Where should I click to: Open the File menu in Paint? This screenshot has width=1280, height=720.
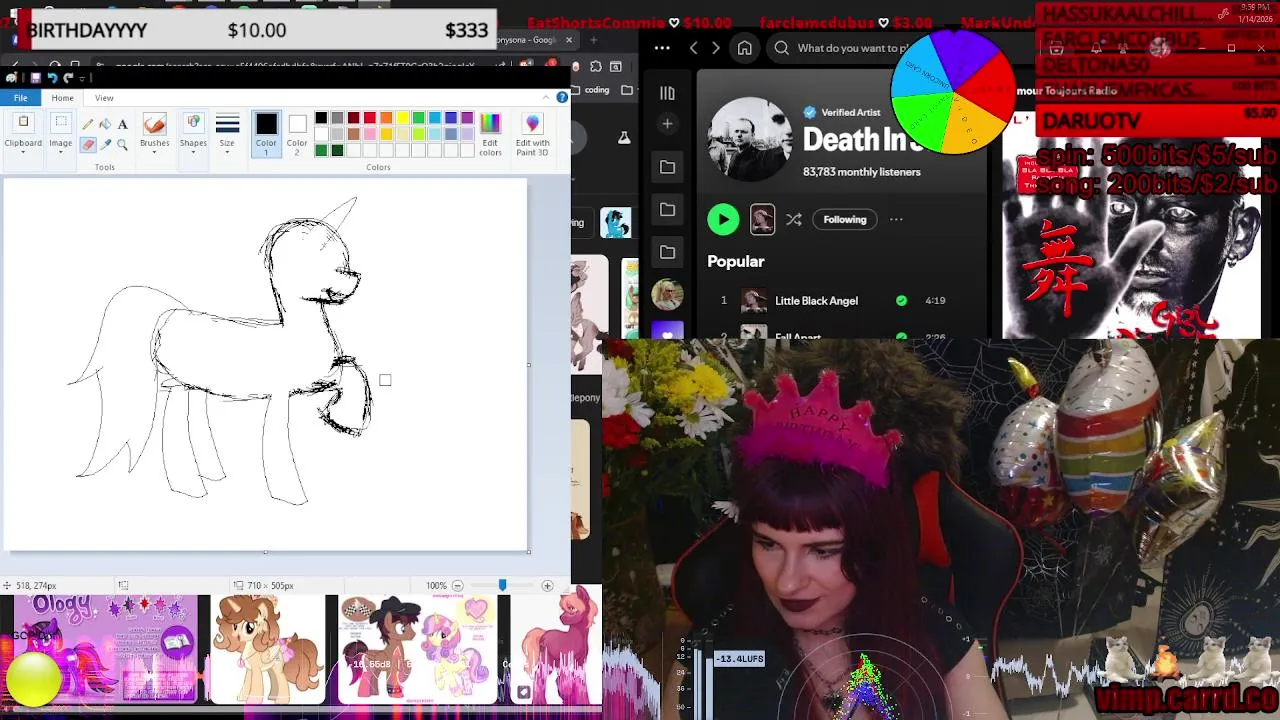tap(20, 98)
